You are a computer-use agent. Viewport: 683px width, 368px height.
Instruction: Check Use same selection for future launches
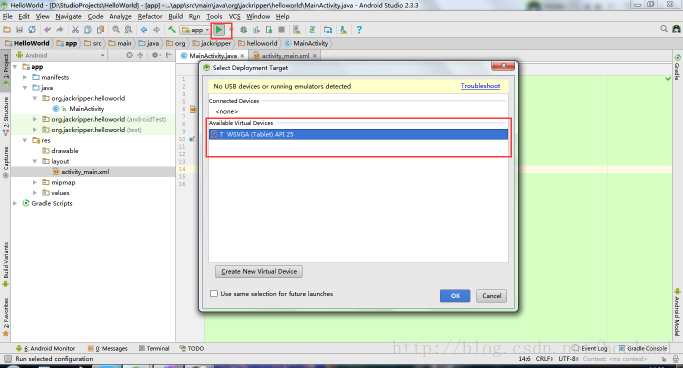click(x=214, y=294)
